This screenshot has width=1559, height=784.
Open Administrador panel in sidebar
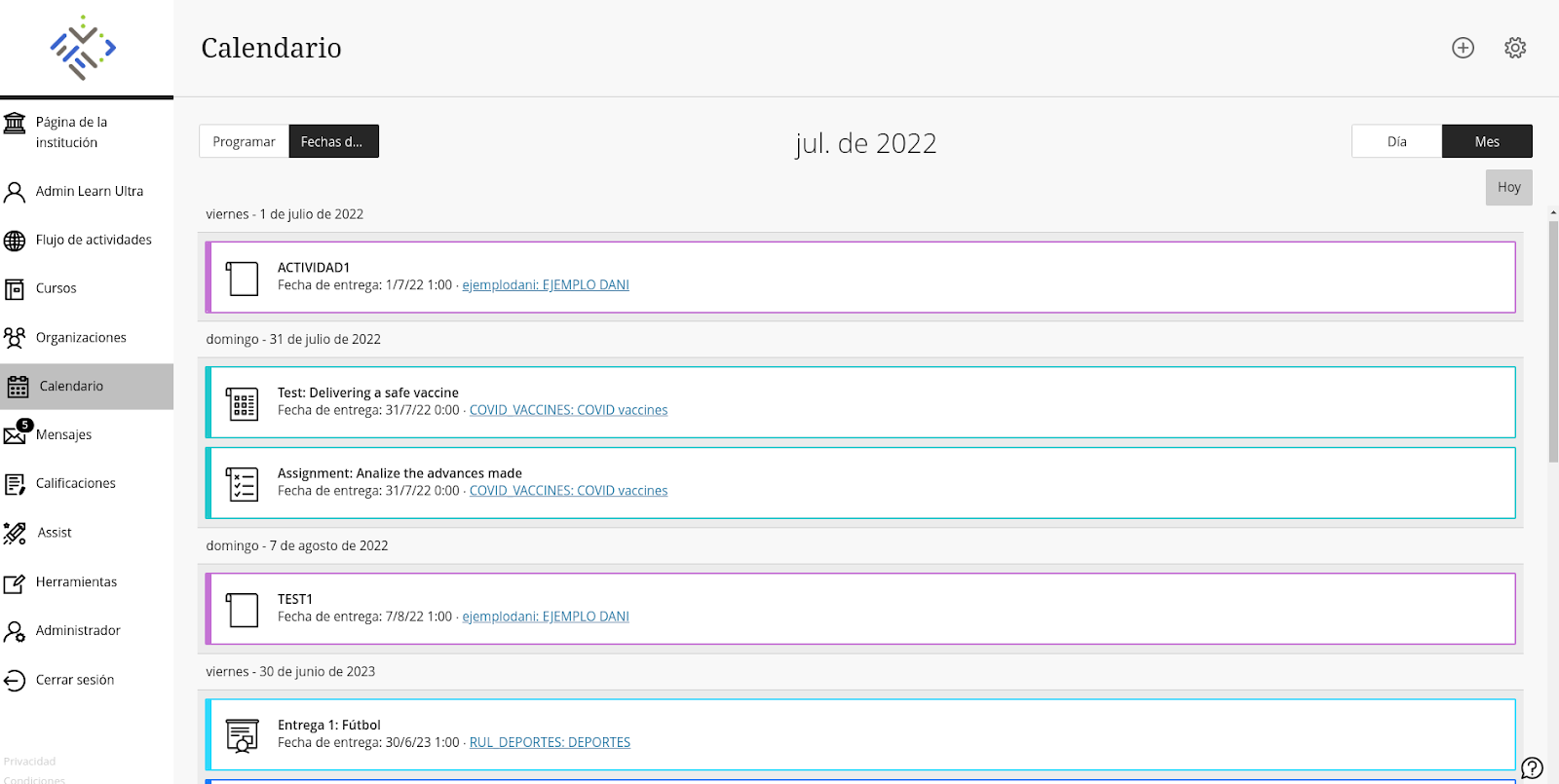pyautogui.click(x=87, y=631)
